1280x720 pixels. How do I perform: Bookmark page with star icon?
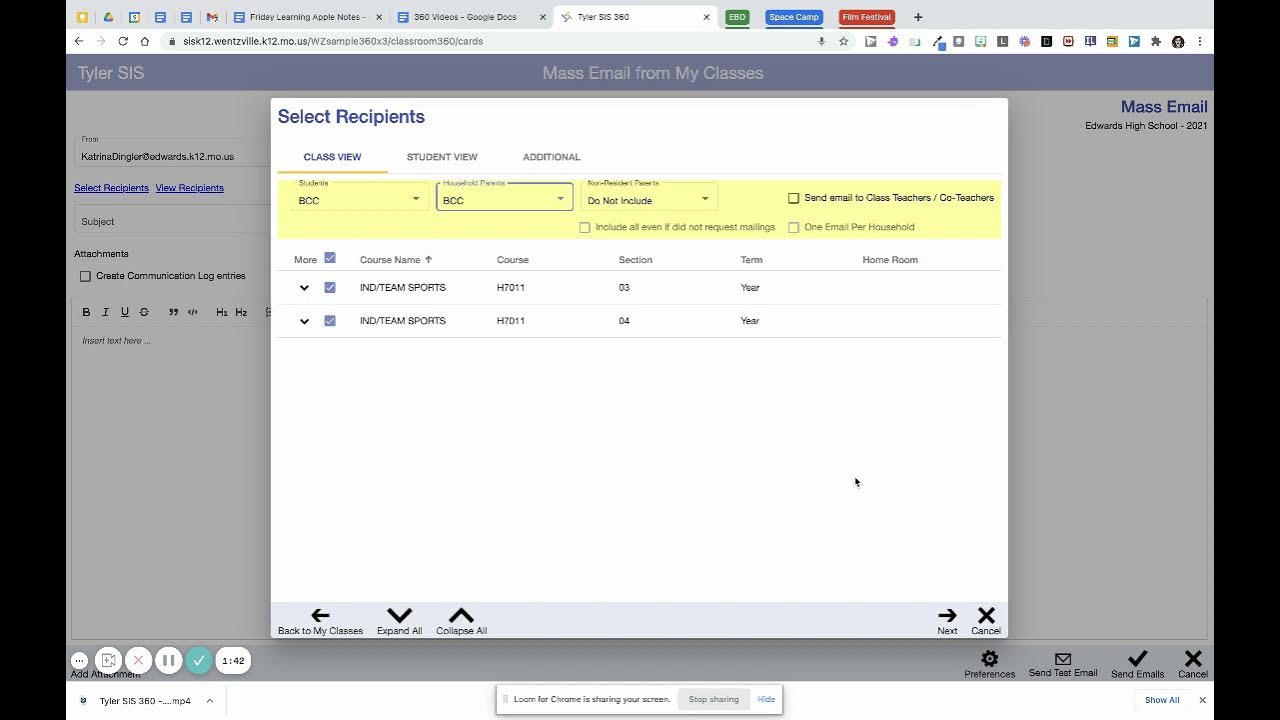(844, 41)
